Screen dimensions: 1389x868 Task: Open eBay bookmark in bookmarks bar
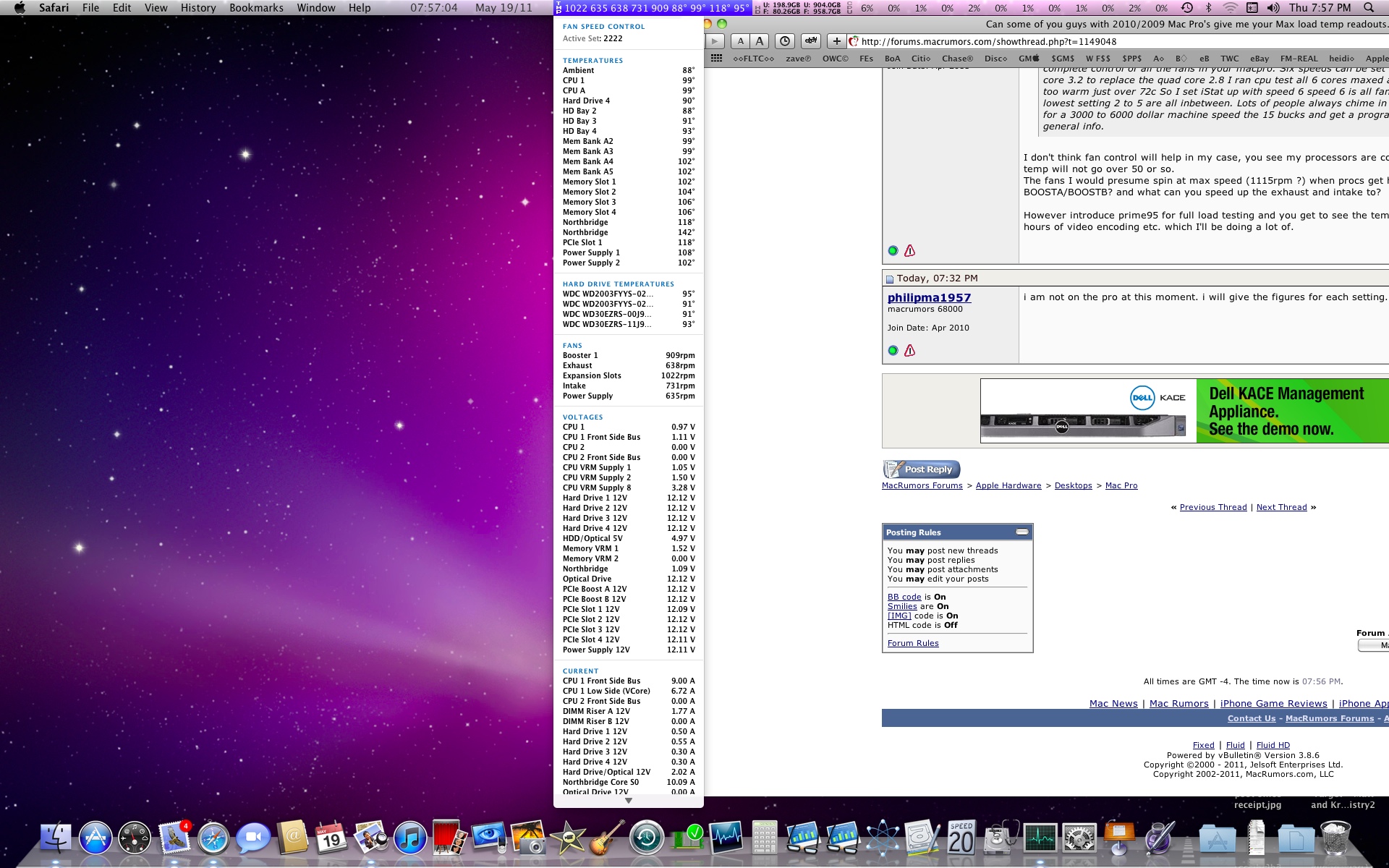[1260, 59]
